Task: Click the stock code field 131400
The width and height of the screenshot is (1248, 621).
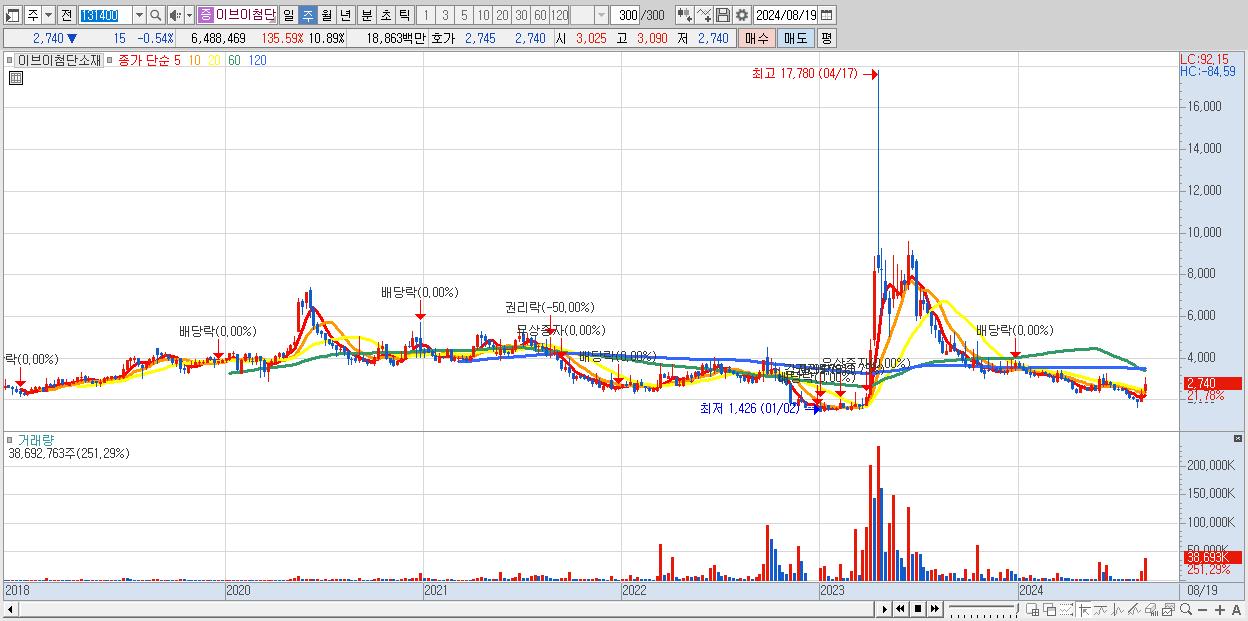Action: click(104, 15)
